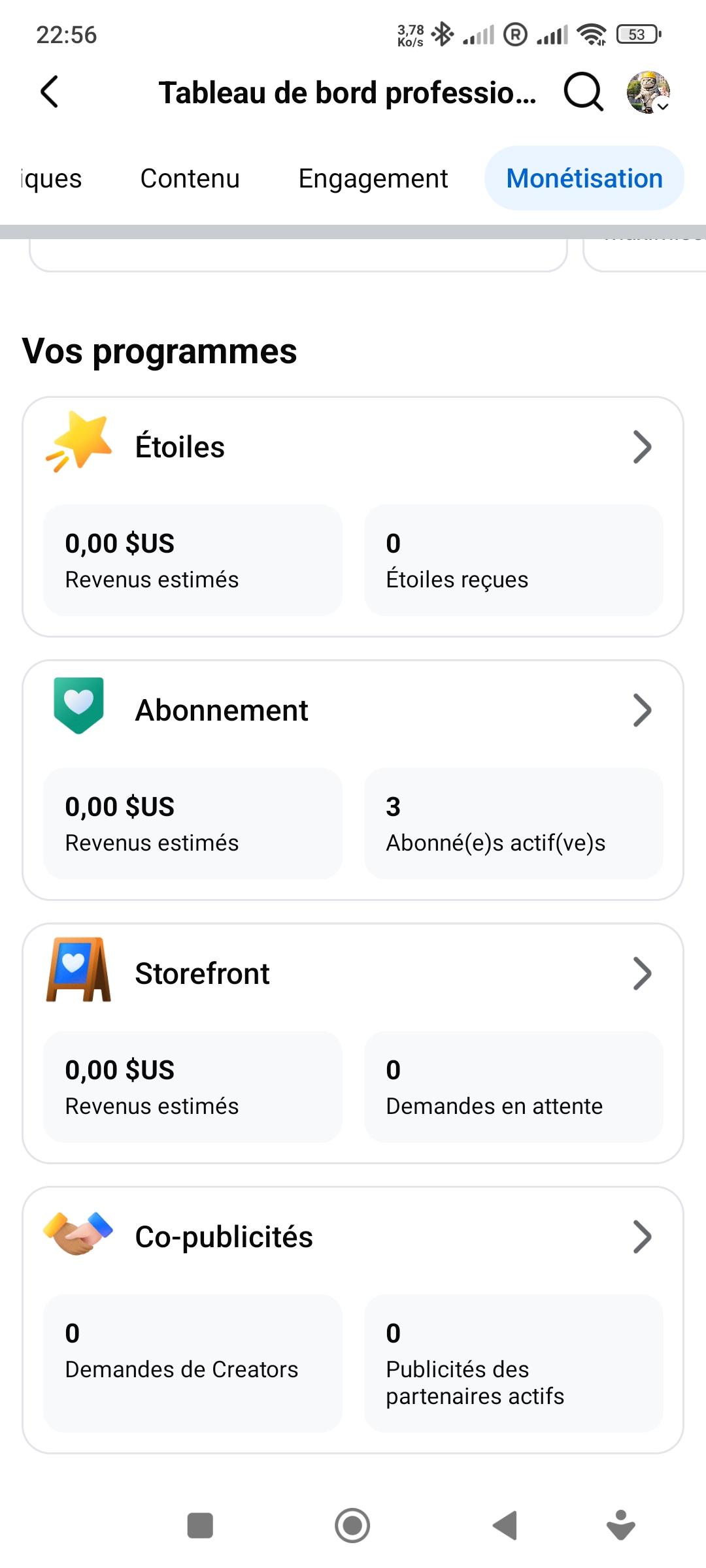Expand the Abonnement program chevron
The height and width of the screenshot is (1568, 706).
642,711
